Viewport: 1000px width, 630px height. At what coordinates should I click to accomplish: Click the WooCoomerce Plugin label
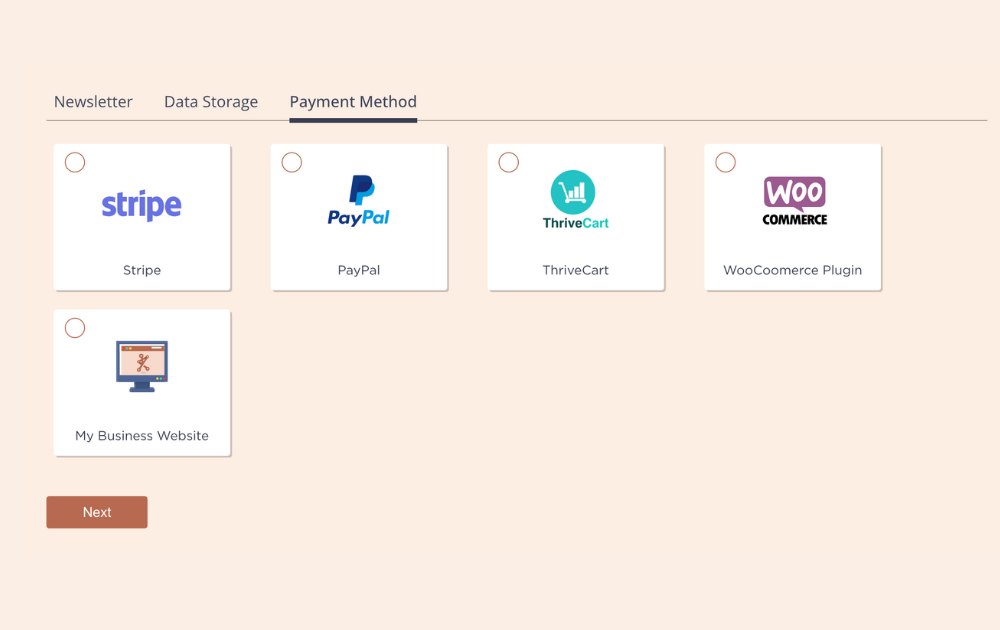point(792,270)
